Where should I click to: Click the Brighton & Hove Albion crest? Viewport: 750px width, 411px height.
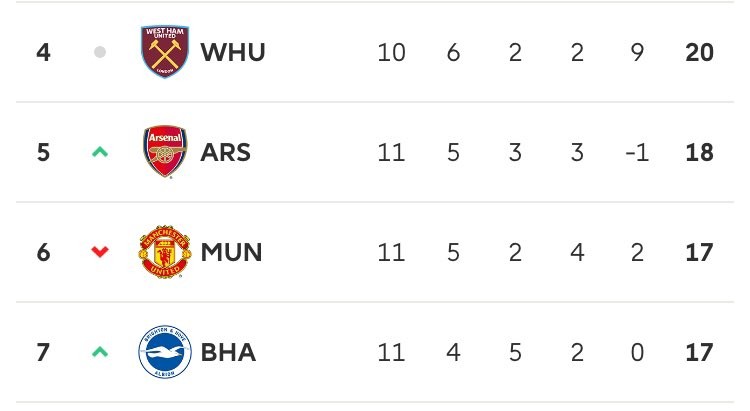coord(165,352)
